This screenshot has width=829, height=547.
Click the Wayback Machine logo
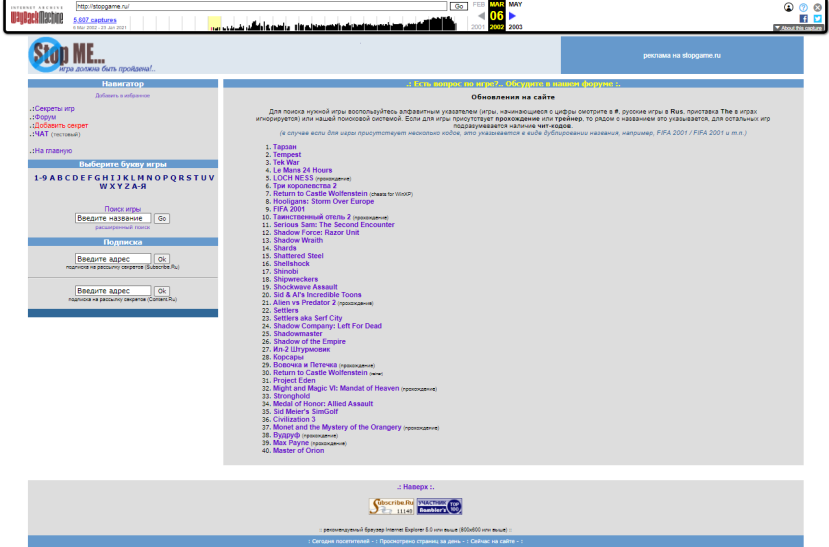coord(36,16)
